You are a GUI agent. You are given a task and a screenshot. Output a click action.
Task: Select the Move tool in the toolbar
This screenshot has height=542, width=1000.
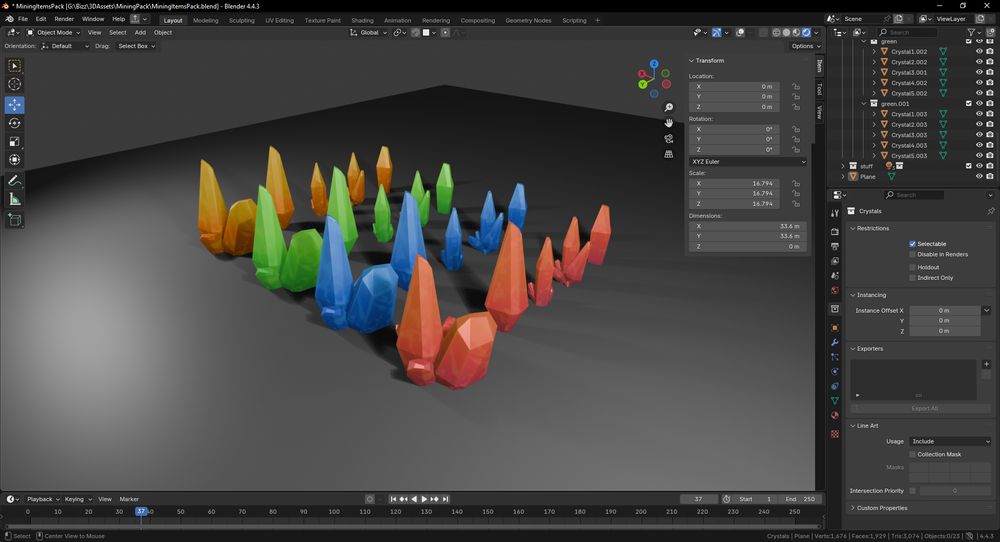point(15,105)
